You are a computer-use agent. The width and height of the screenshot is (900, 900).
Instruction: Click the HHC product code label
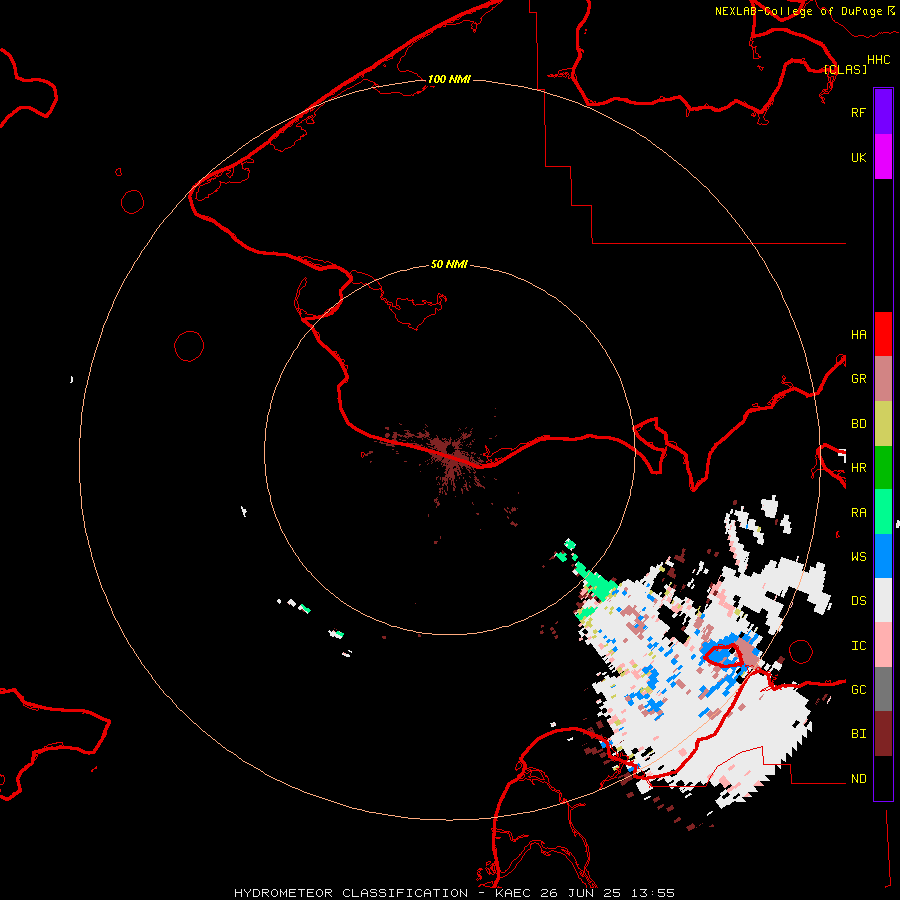pos(878,60)
